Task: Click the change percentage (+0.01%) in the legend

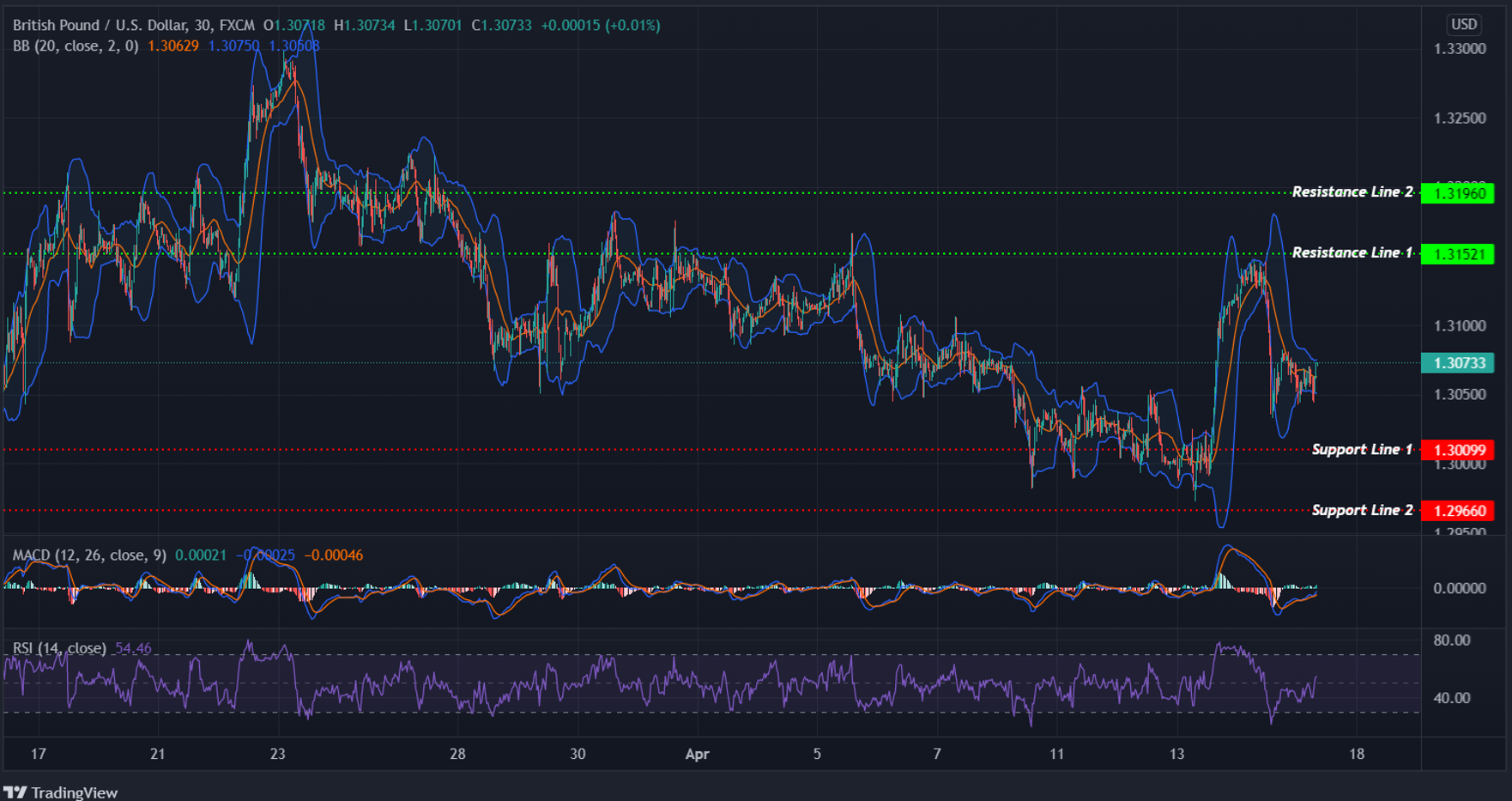Action: click(632, 25)
